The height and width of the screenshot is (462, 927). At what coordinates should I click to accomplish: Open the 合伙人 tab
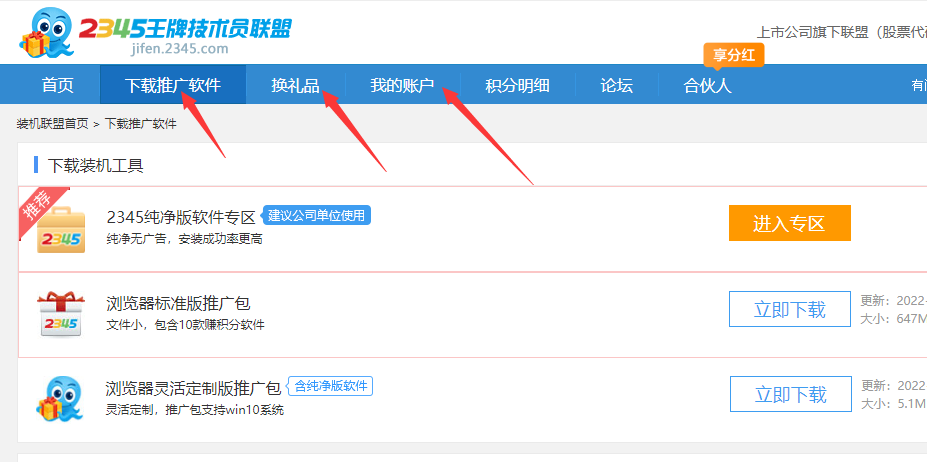[x=708, y=85]
